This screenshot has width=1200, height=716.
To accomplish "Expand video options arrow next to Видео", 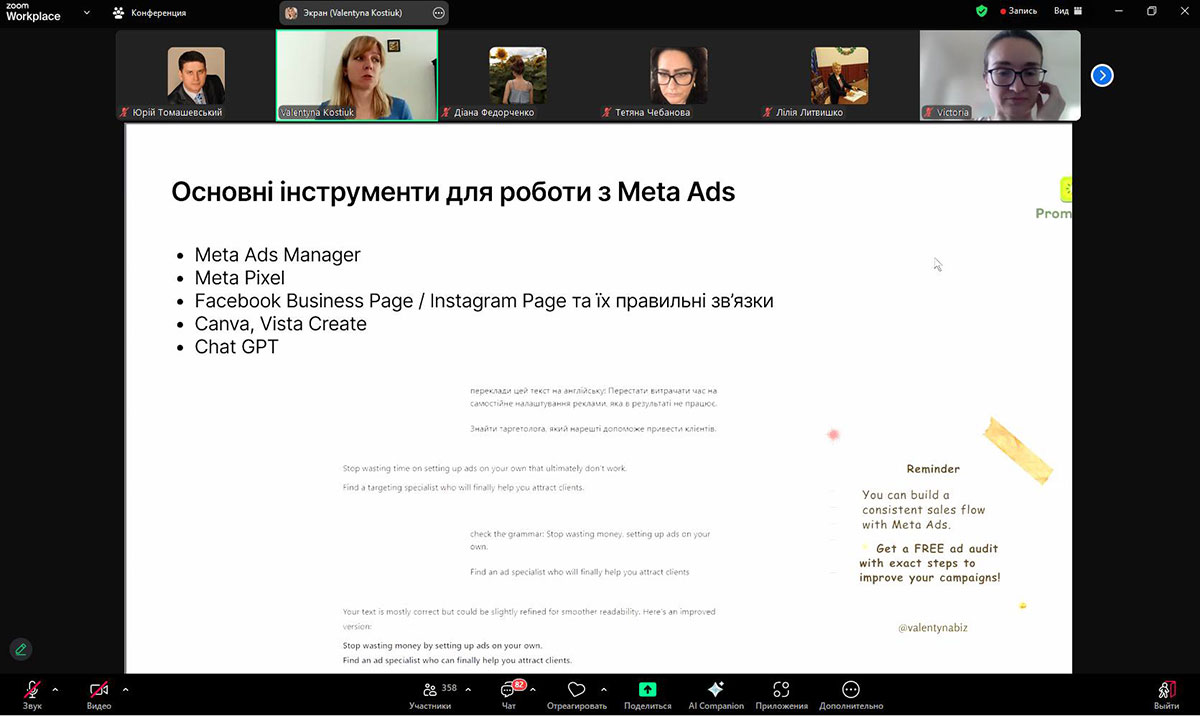I will (125, 689).
